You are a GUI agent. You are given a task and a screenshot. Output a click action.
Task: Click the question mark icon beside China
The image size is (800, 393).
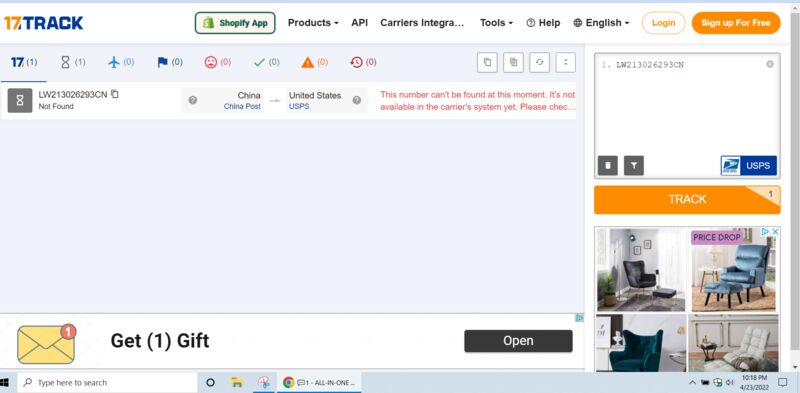tap(192, 100)
